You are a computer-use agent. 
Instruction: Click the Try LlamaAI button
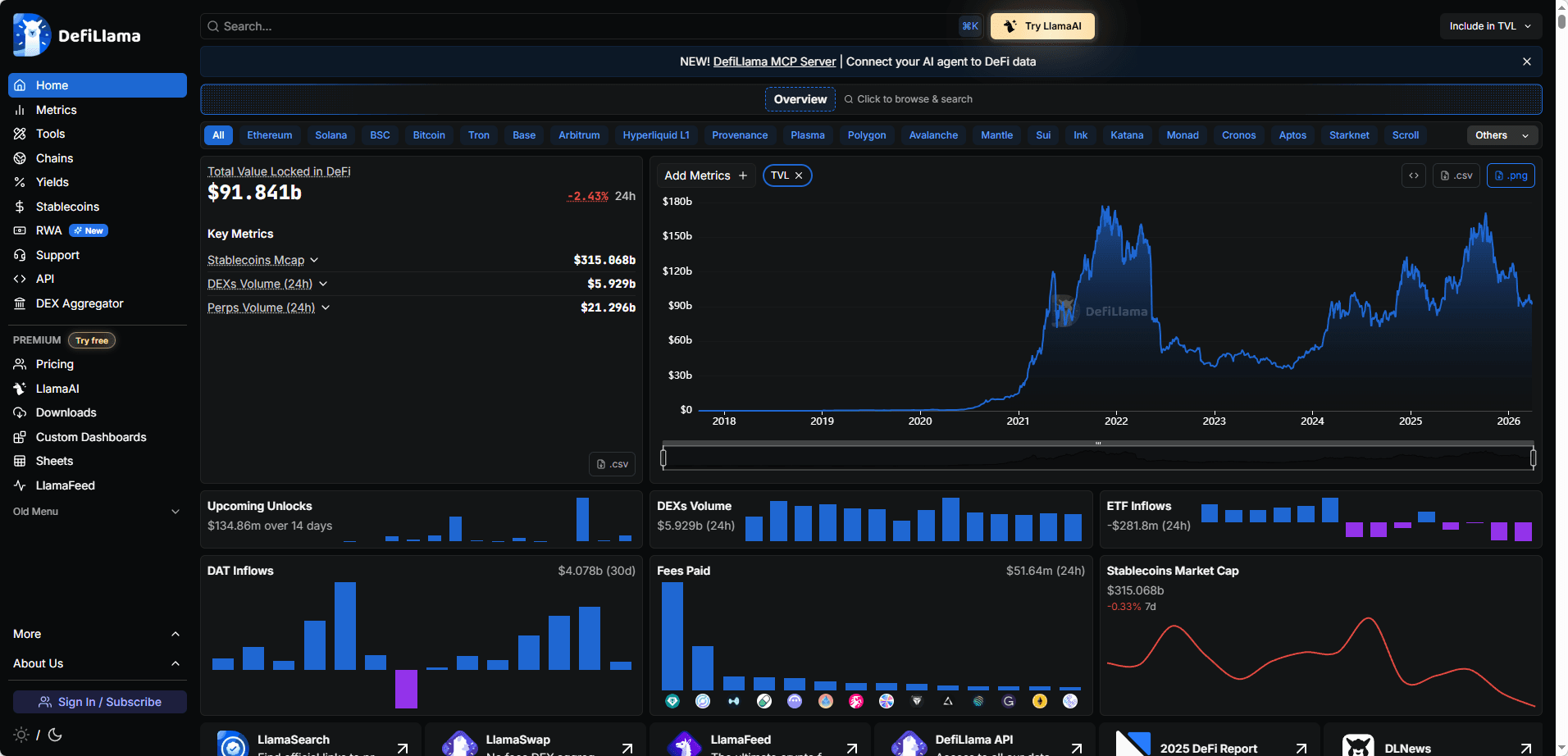pos(1042,26)
